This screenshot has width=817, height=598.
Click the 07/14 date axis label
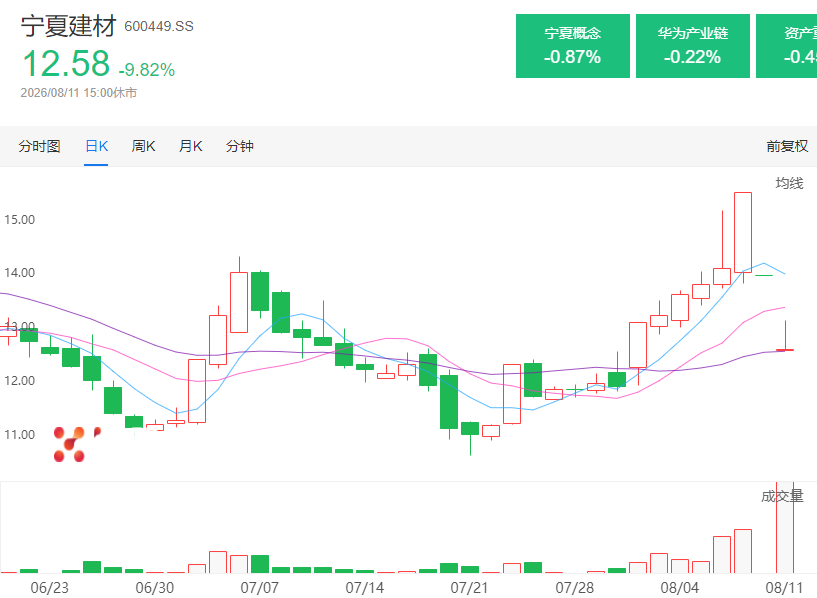[365, 588]
